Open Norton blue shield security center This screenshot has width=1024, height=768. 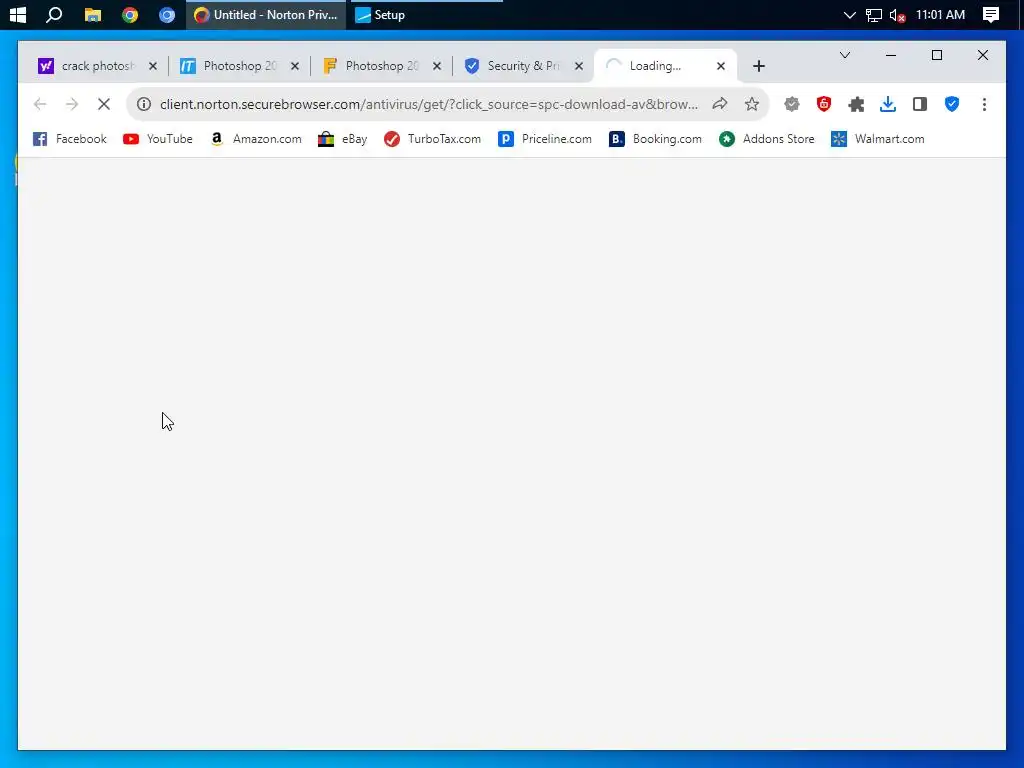click(x=952, y=104)
